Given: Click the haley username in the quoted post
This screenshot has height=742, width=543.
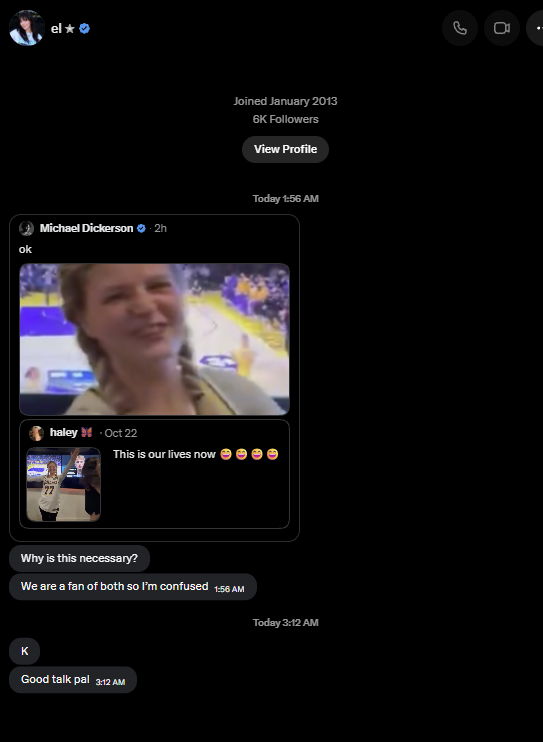Looking at the screenshot, I should [x=63, y=433].
